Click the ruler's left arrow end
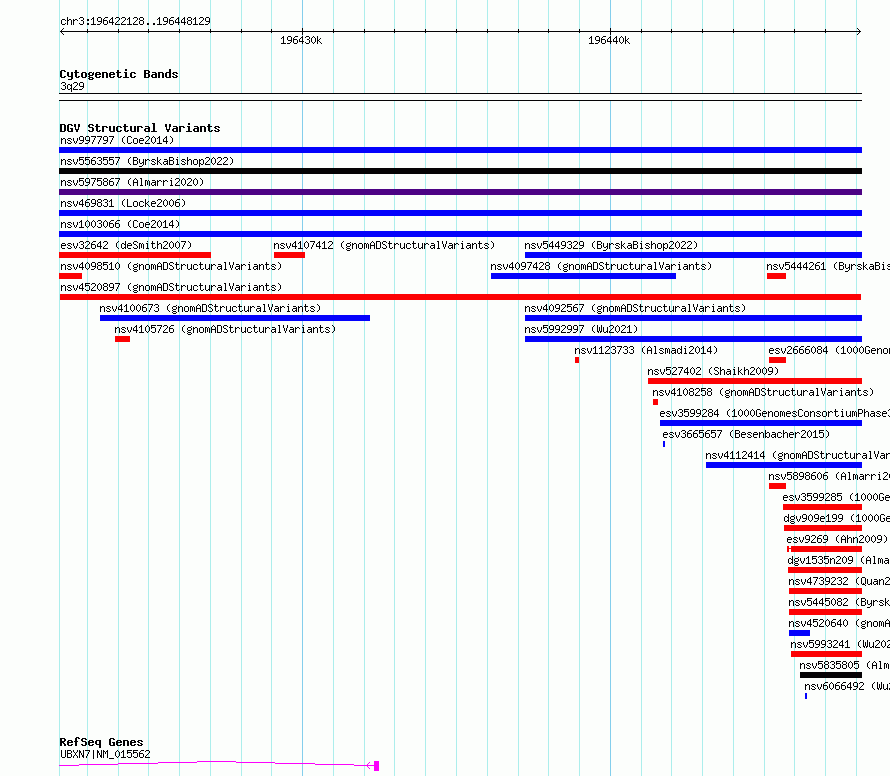 coord(62,32)
